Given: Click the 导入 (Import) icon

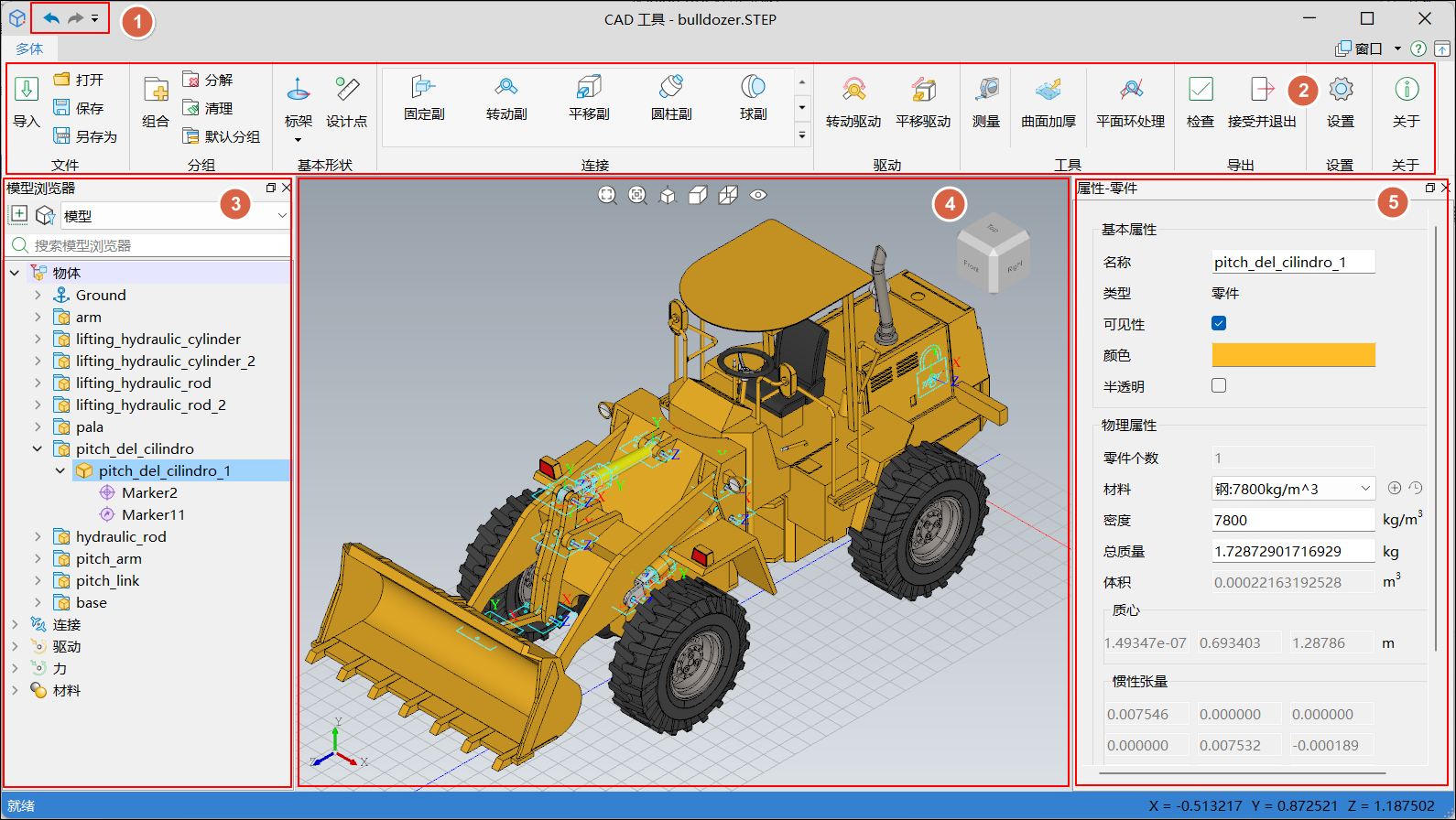Looking at the screenshot, I should [x=27, y=91].
